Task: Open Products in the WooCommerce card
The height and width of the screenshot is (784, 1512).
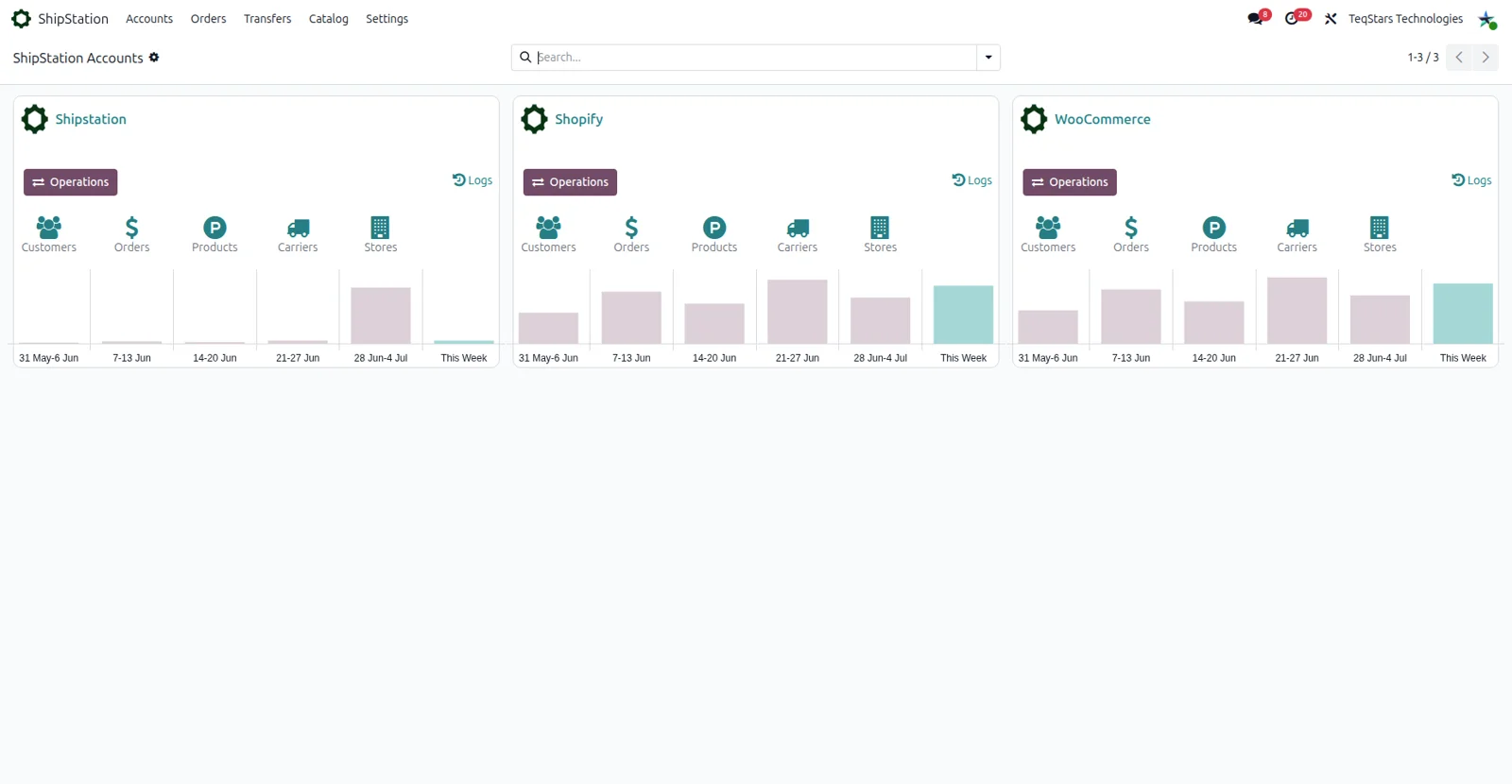Action: click(x=1214, y=234)
